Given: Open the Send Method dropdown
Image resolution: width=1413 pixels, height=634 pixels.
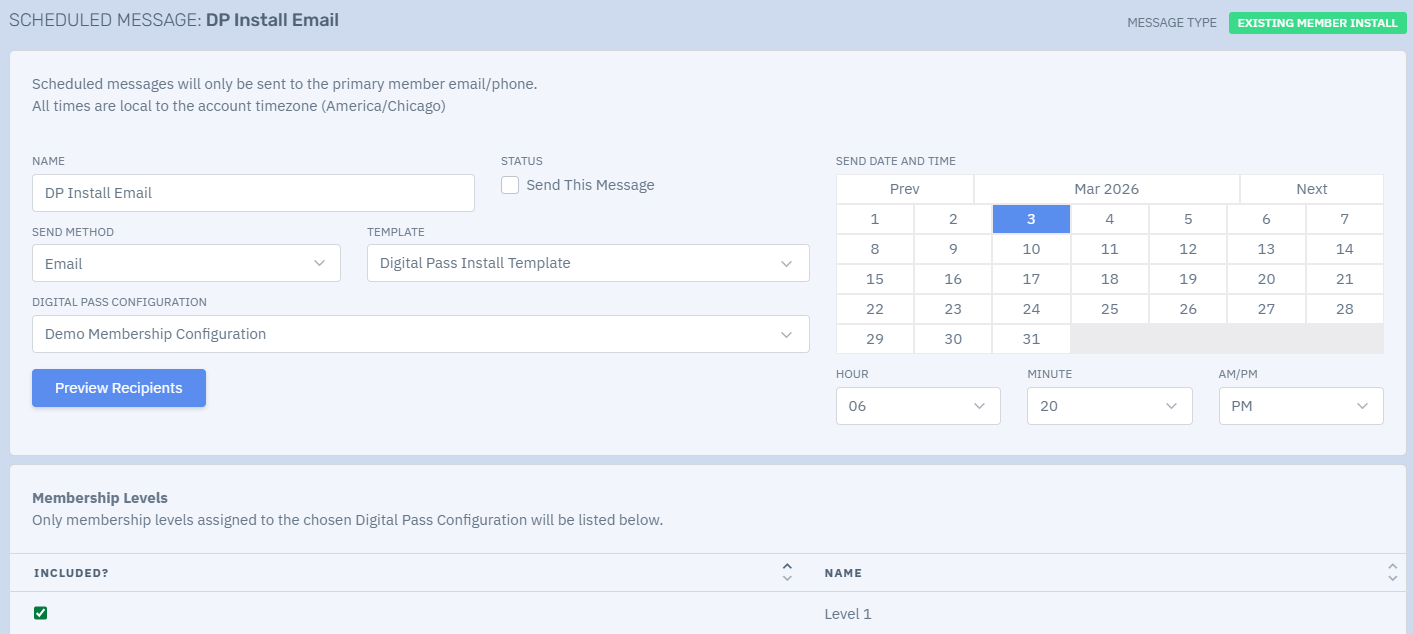Looking at the screenshot, I should 186,263.
